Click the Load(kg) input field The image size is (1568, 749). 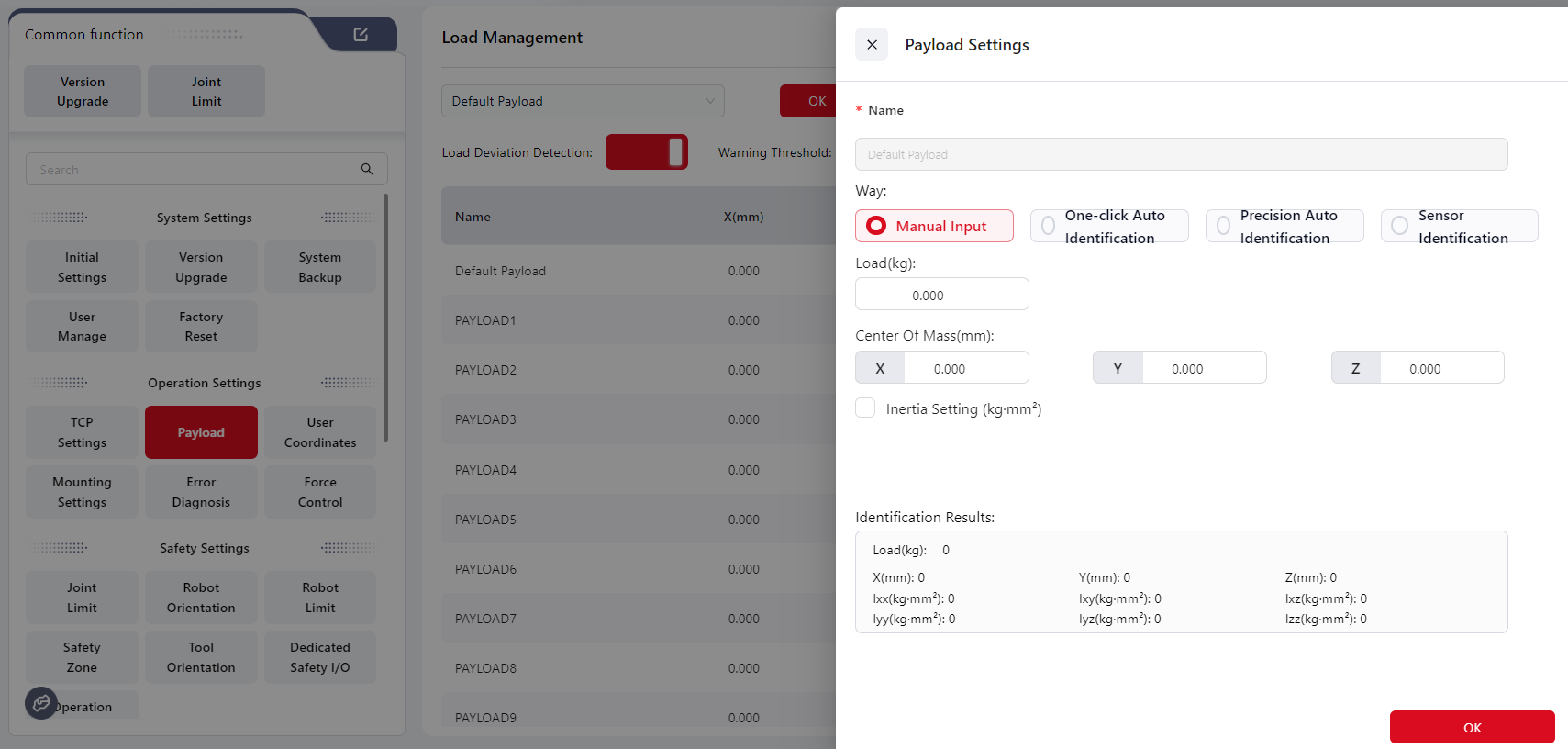tap(941, 295)
